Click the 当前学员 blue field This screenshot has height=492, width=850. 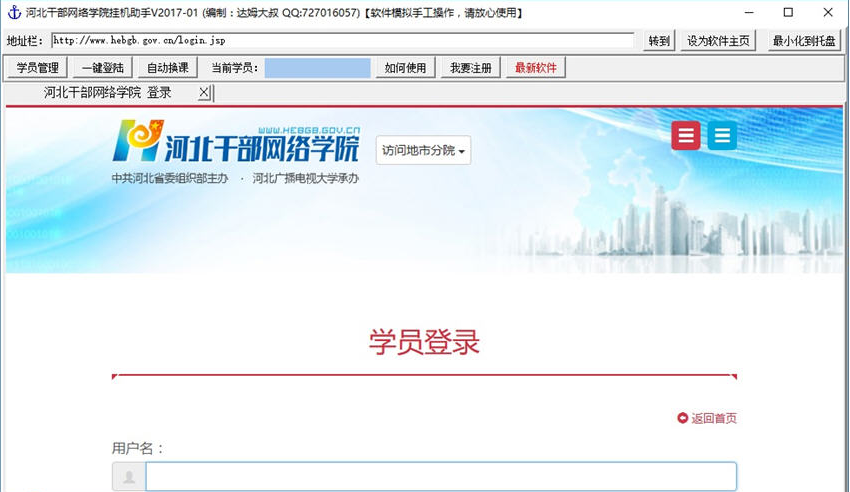pos(317,68)
